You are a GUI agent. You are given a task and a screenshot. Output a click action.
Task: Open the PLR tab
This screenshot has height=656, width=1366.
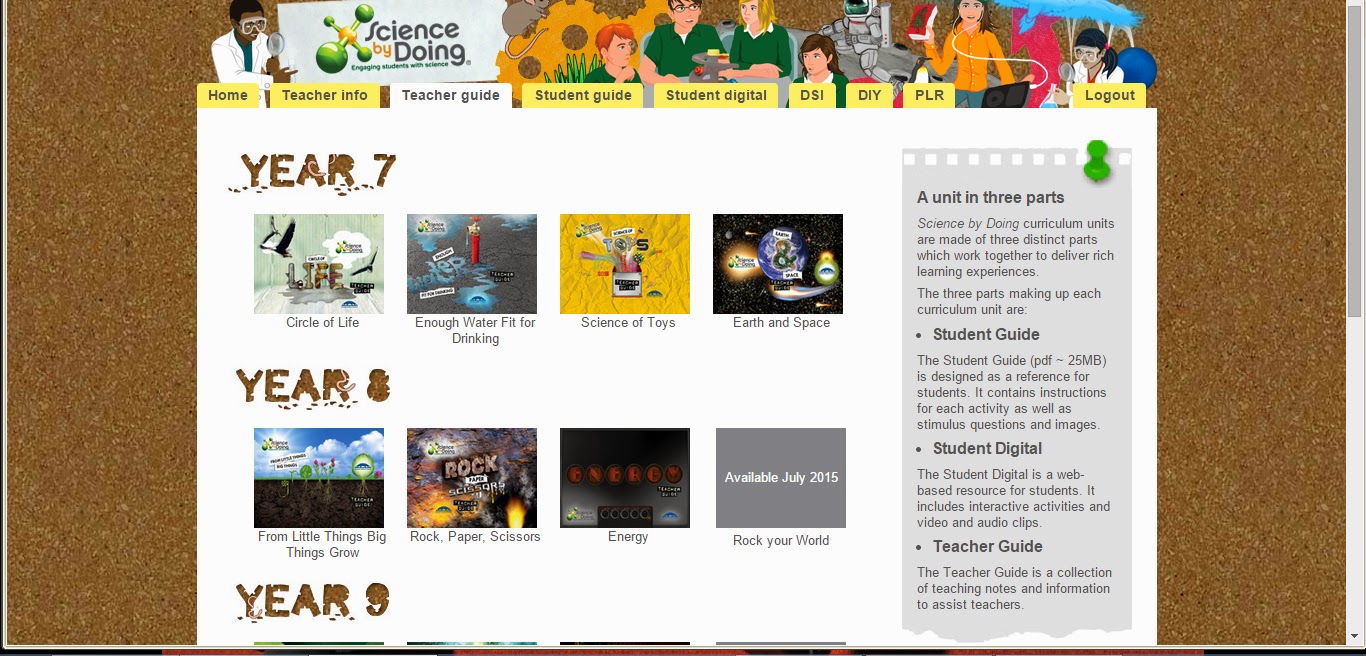tap(929, 96)
